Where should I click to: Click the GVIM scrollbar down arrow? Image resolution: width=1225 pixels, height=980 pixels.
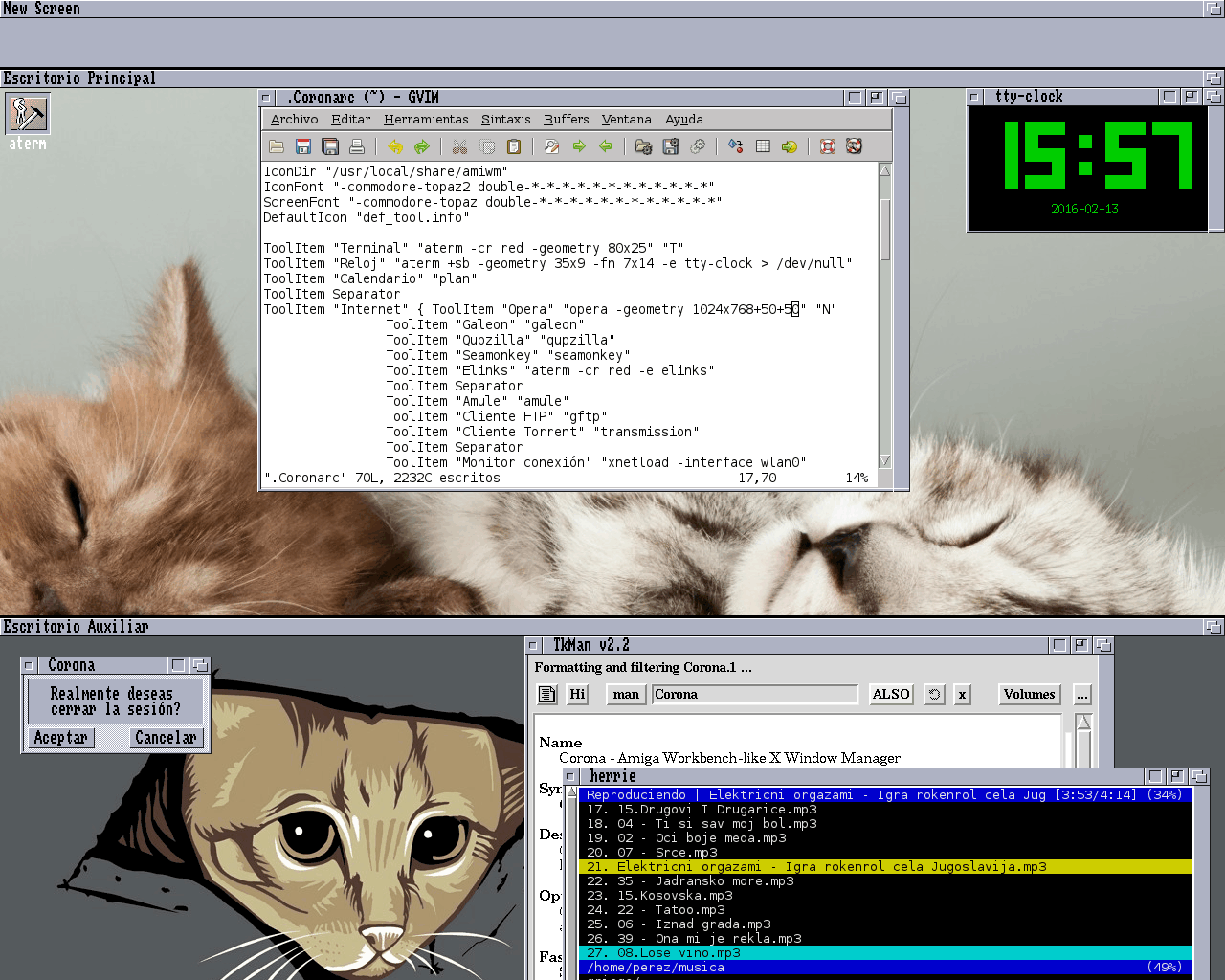pos(885,461)
